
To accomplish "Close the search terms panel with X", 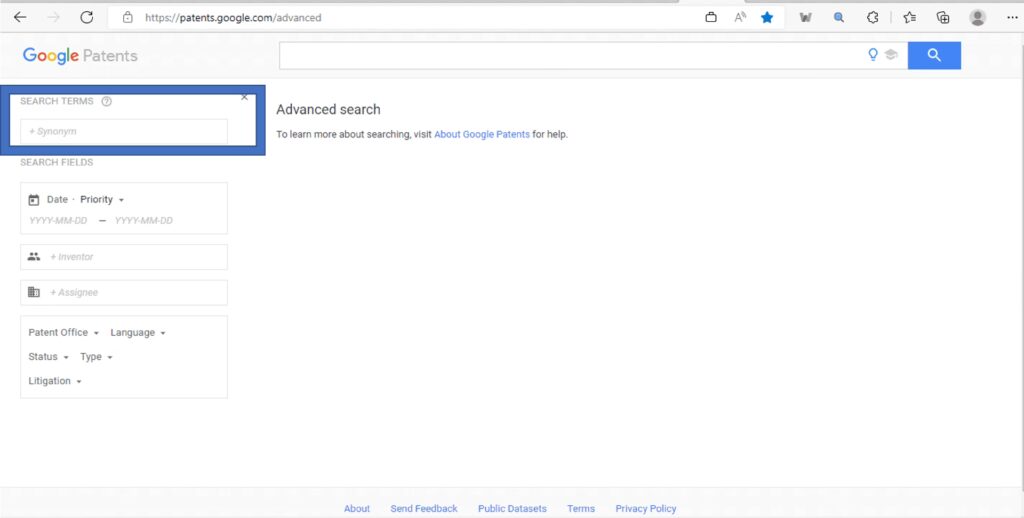I will click(x=245, y=97).
